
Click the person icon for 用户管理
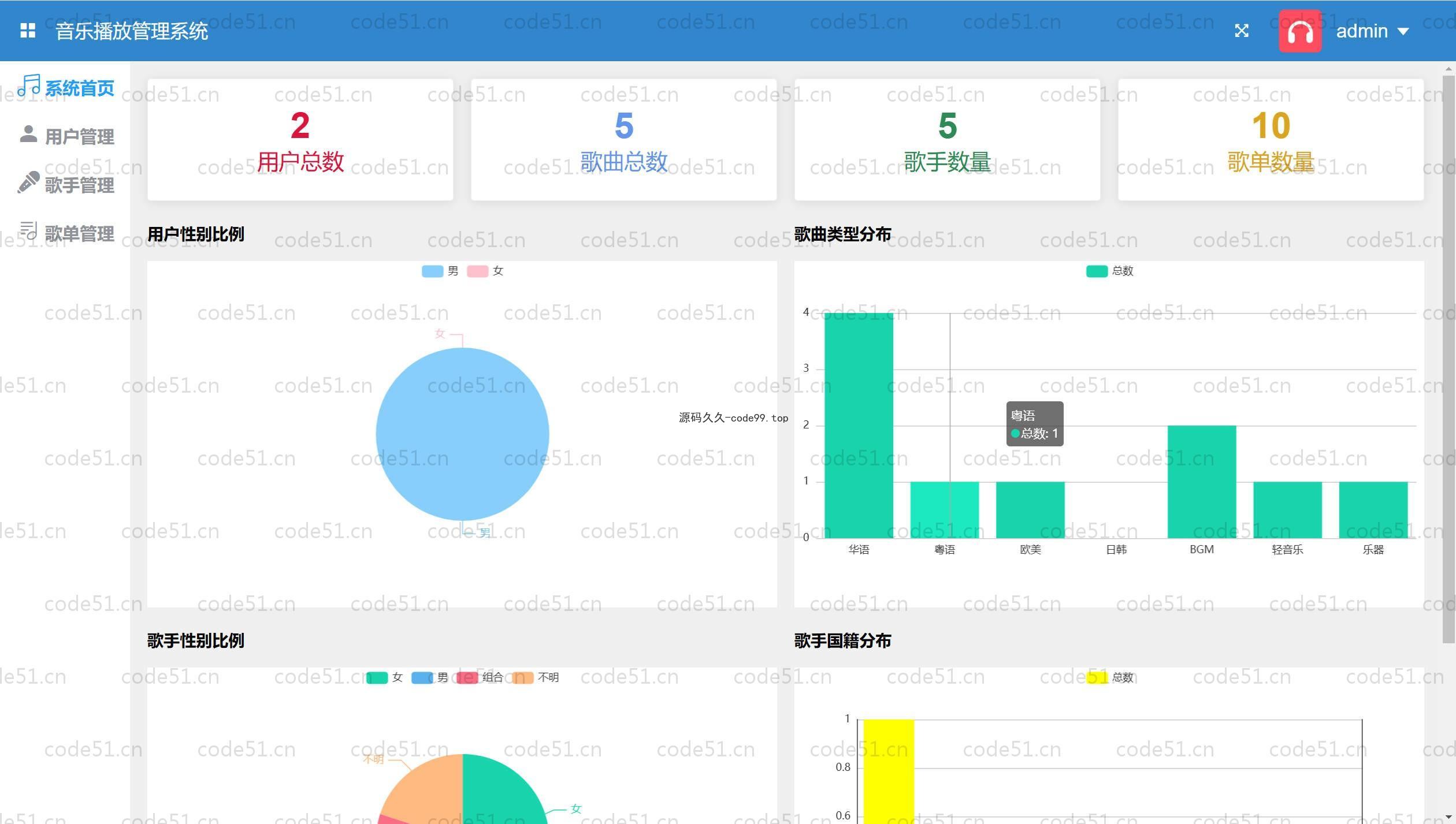click(28, 134)
